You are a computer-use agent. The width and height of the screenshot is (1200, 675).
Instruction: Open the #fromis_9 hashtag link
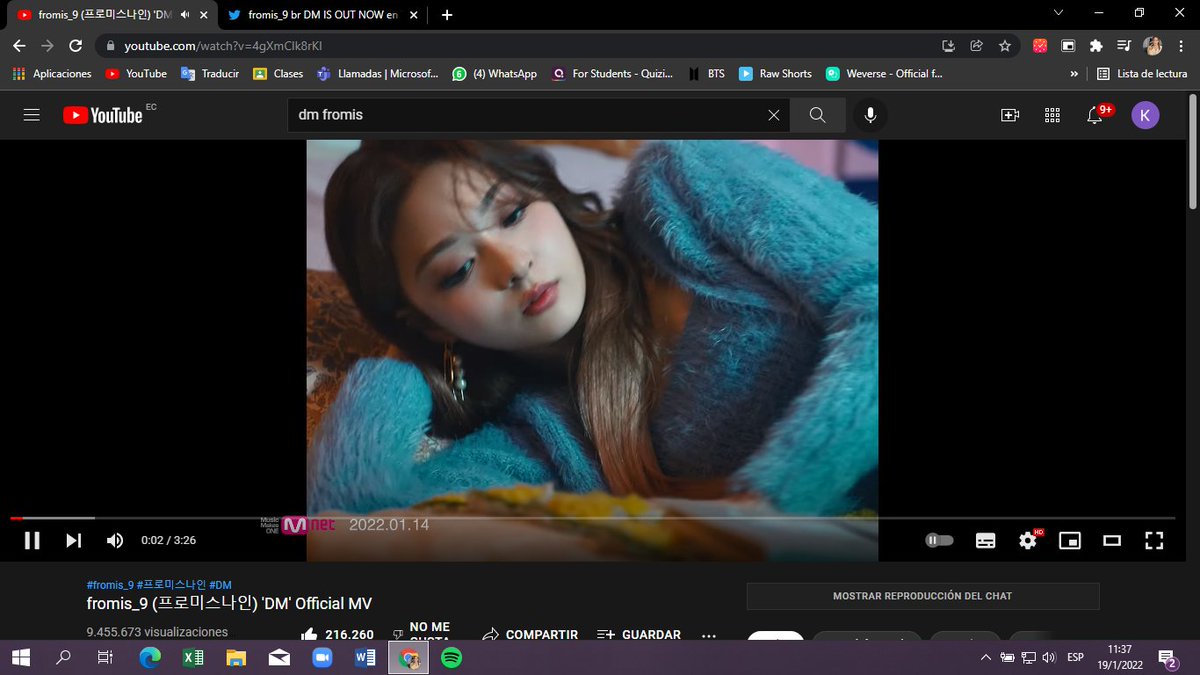110,585
